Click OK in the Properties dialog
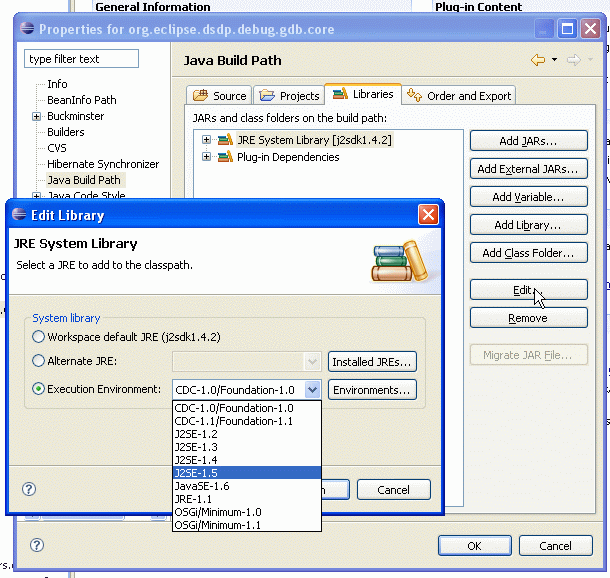The height and width of the screenshot is (578, 610). pyautogui.click(x=475, y=546)
